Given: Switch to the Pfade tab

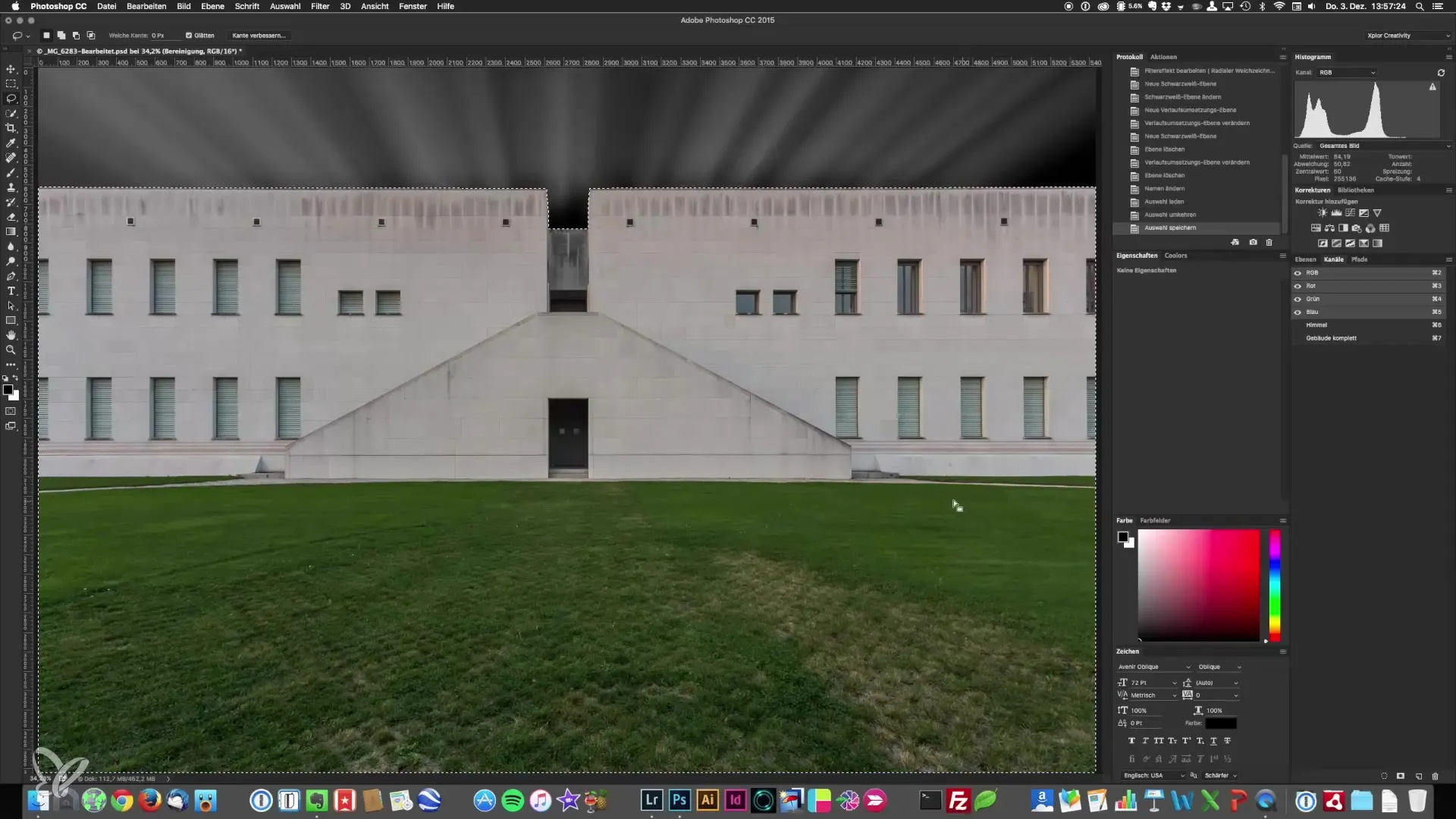Looking at the screenshot, I should coord(1360,259).
